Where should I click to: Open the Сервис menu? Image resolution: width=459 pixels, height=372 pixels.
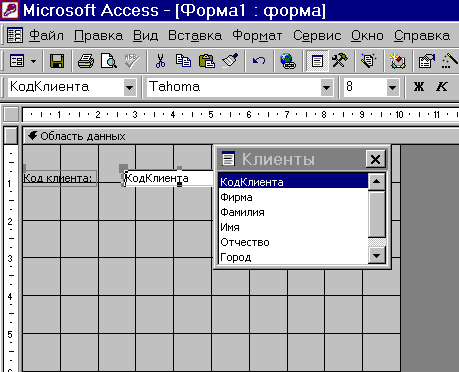tap(317, 35)
